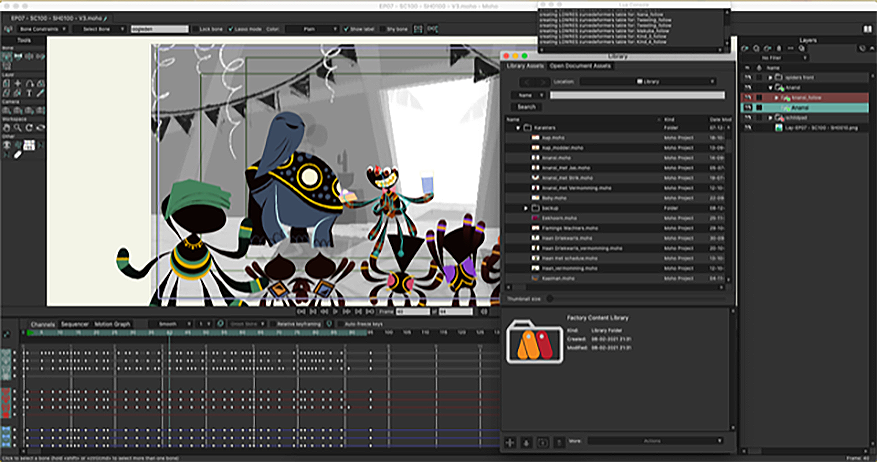
Task: Click the play button in the playback bar
Action: (x=336, y=312)
